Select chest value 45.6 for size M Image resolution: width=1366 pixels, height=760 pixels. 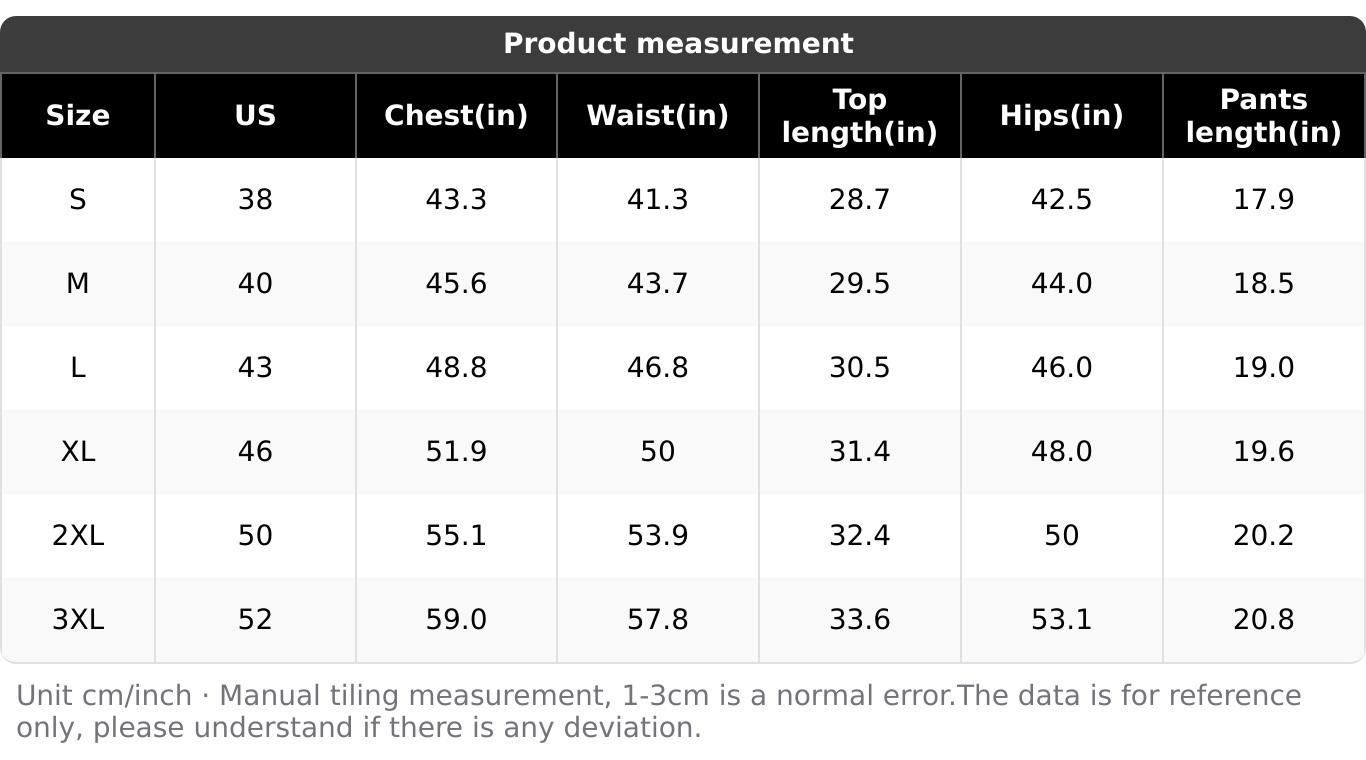point(456,284)
